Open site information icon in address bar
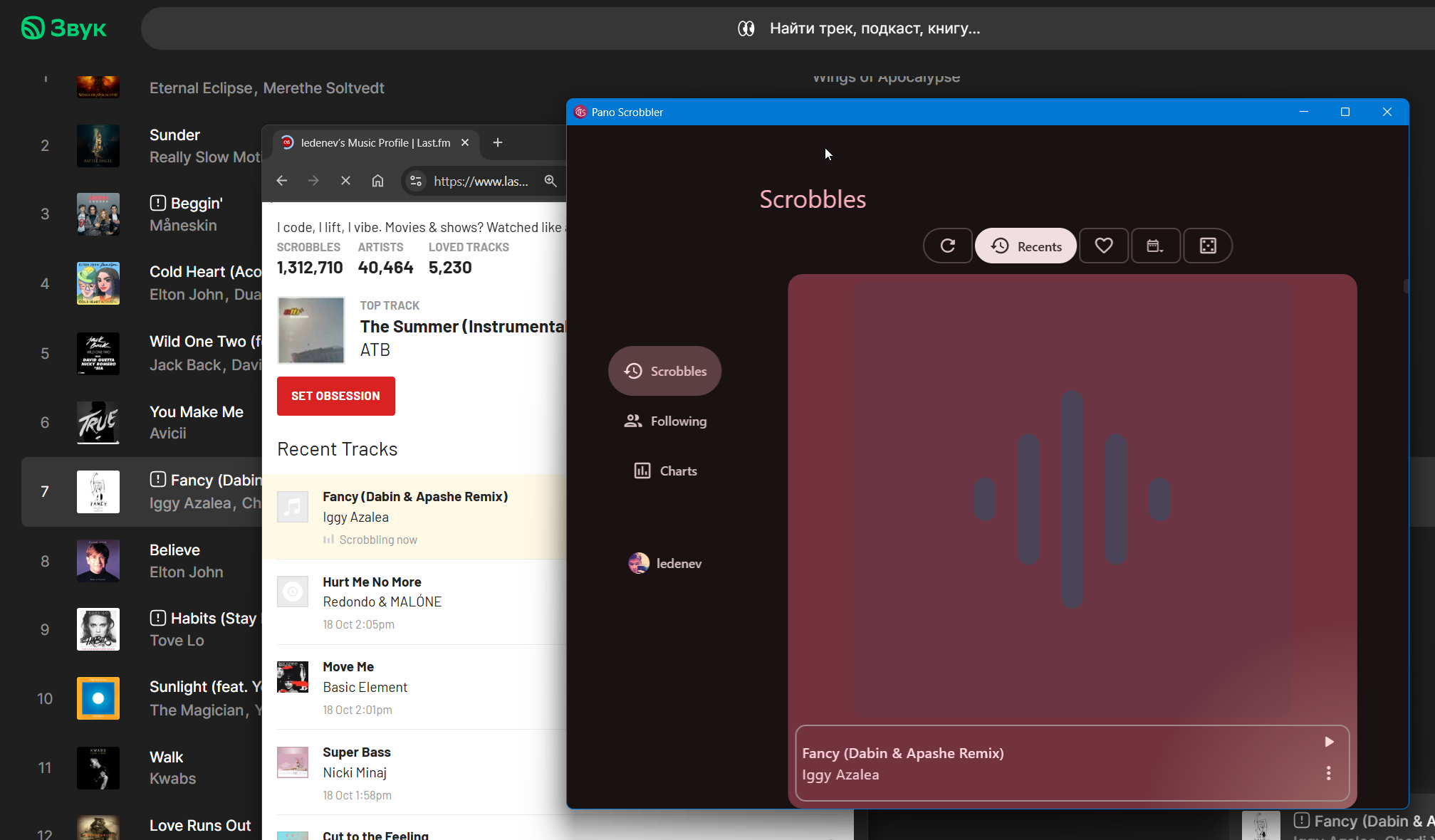 coord(416,181)
